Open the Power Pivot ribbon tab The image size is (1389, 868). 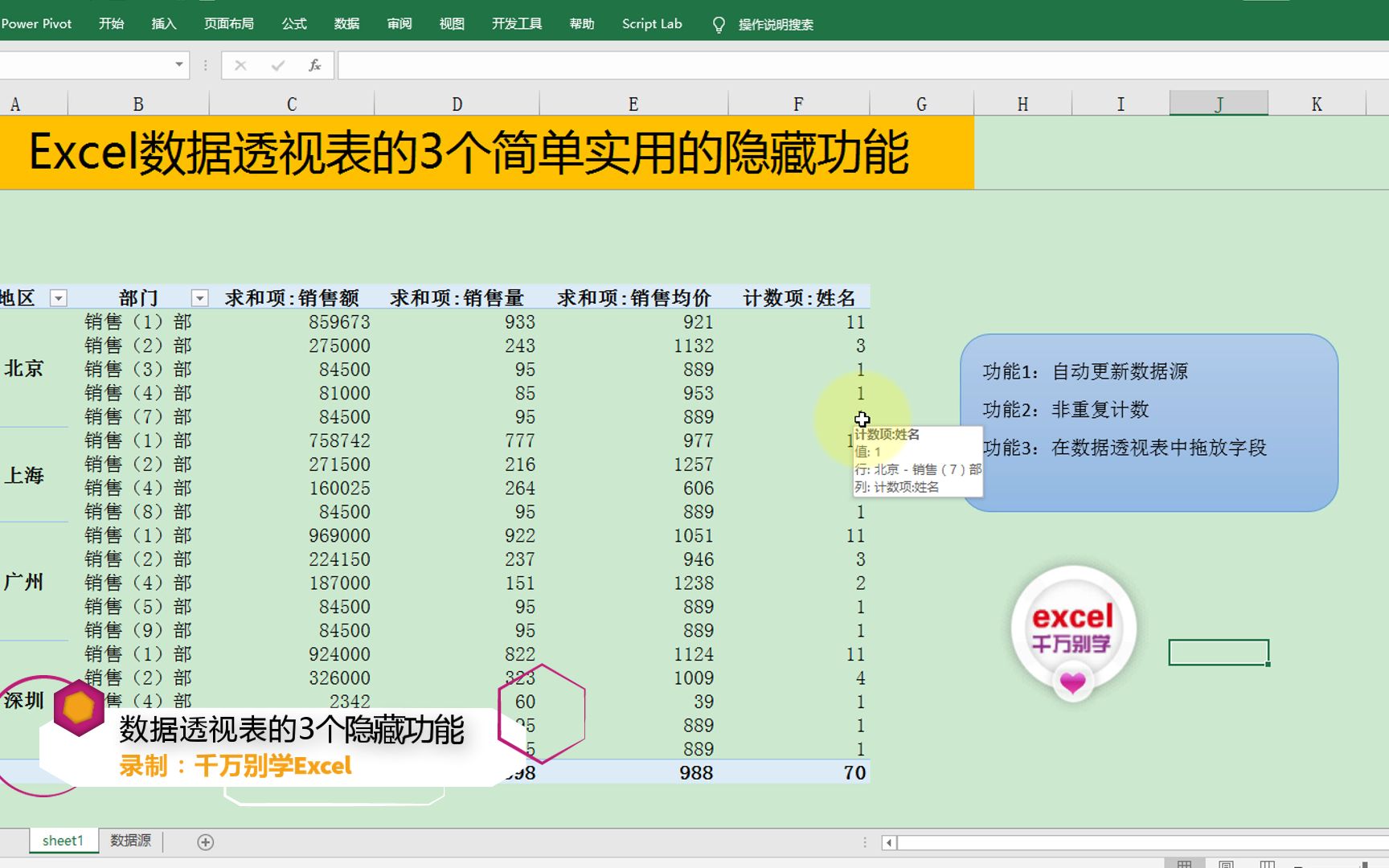(x=36, y=24)
